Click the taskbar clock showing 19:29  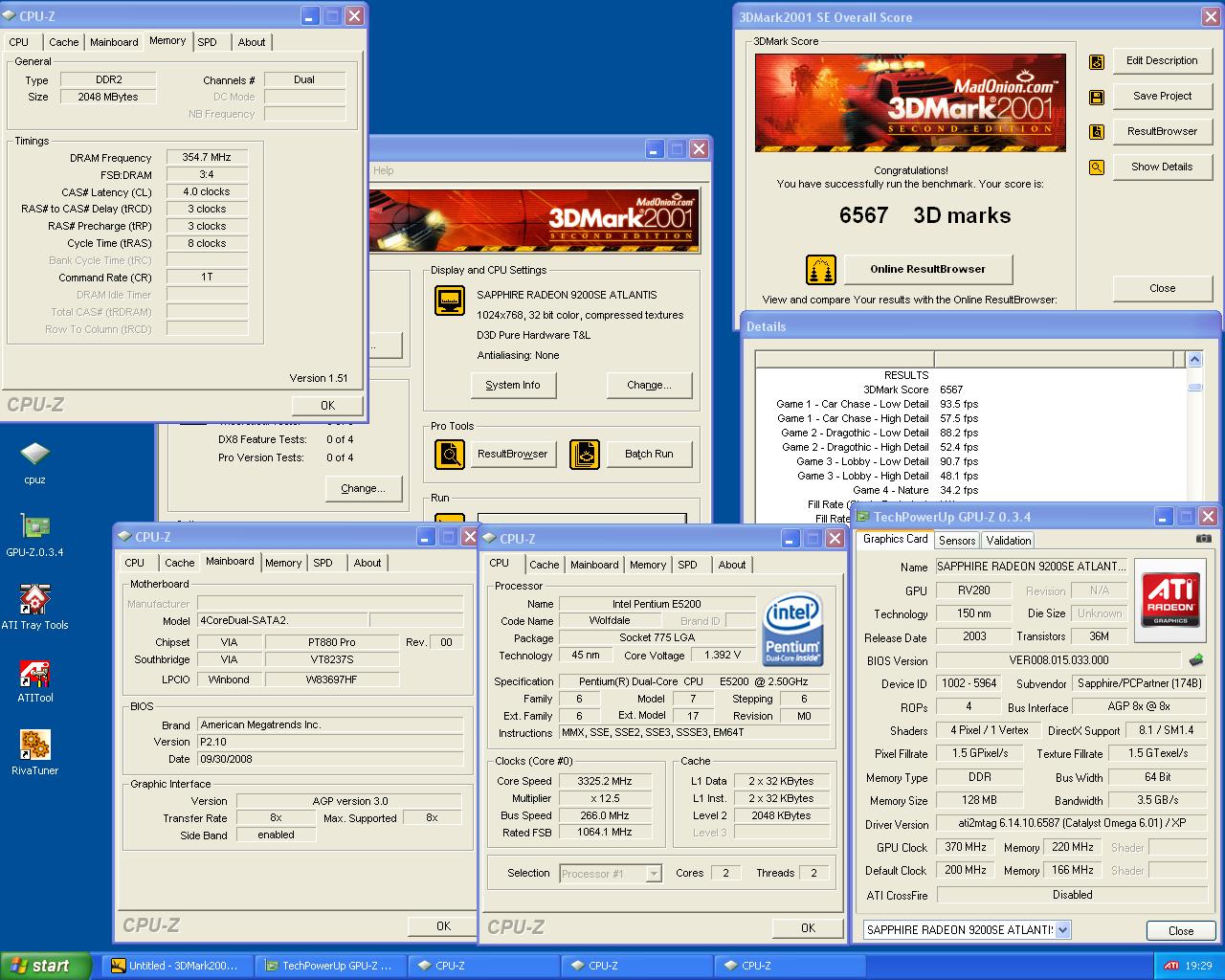click(1198, 967)
